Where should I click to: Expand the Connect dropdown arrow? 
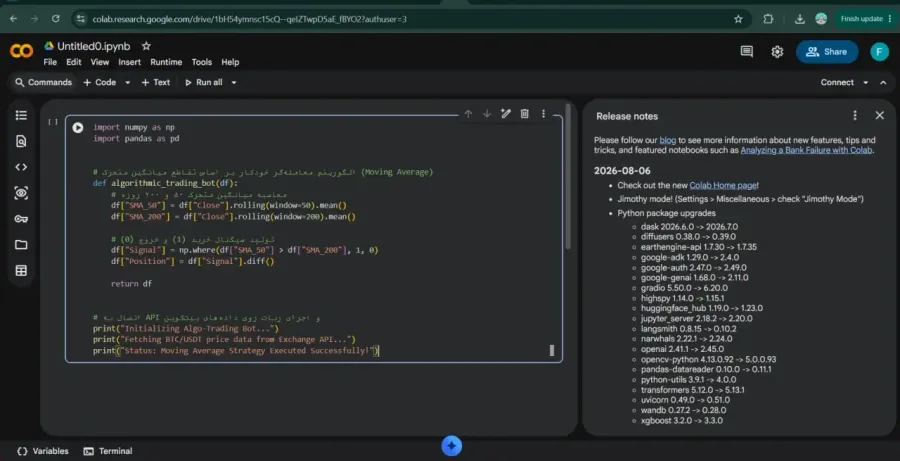[866, 83]
